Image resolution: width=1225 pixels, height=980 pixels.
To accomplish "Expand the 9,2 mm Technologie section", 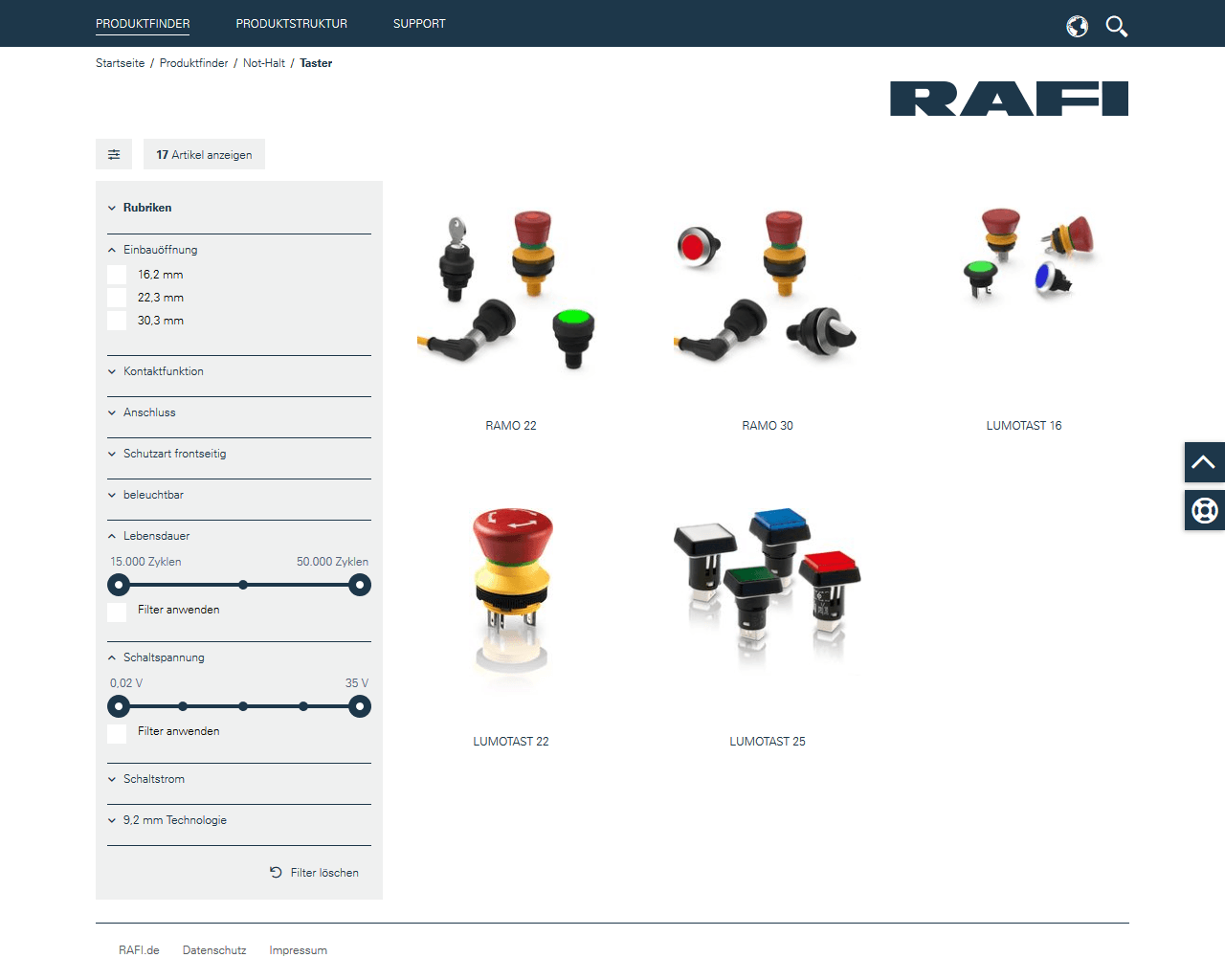I will pos(174,820).
